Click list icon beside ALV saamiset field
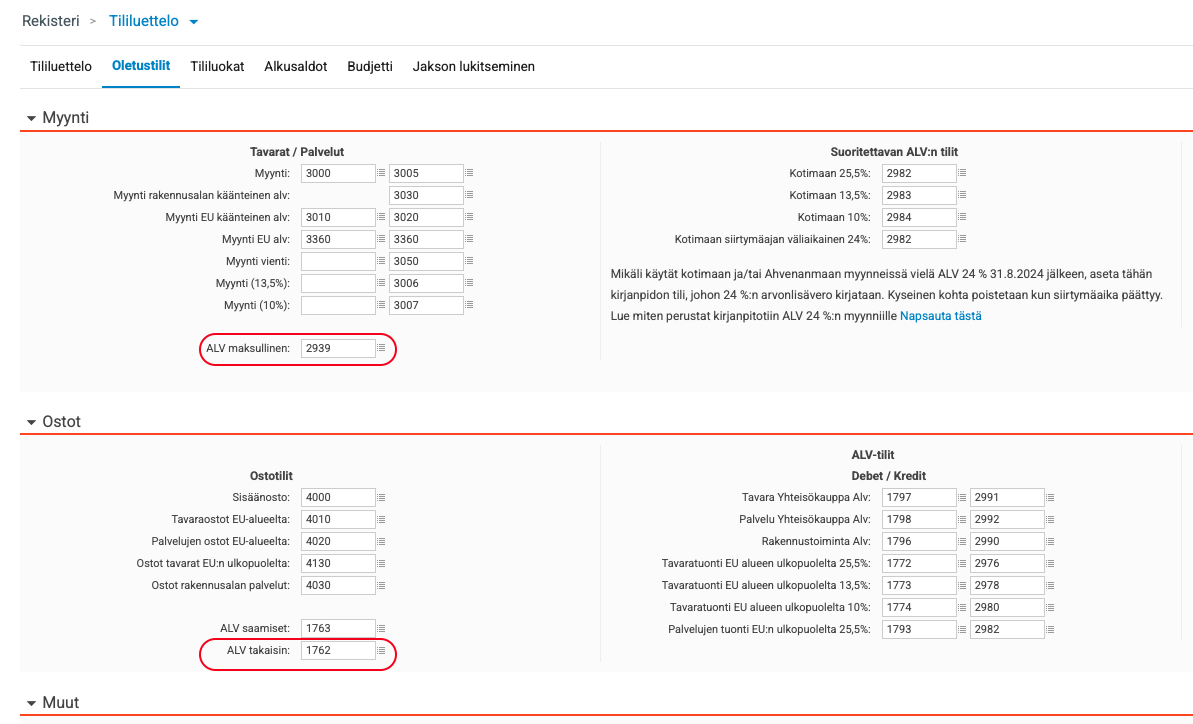 pos(381,628)
